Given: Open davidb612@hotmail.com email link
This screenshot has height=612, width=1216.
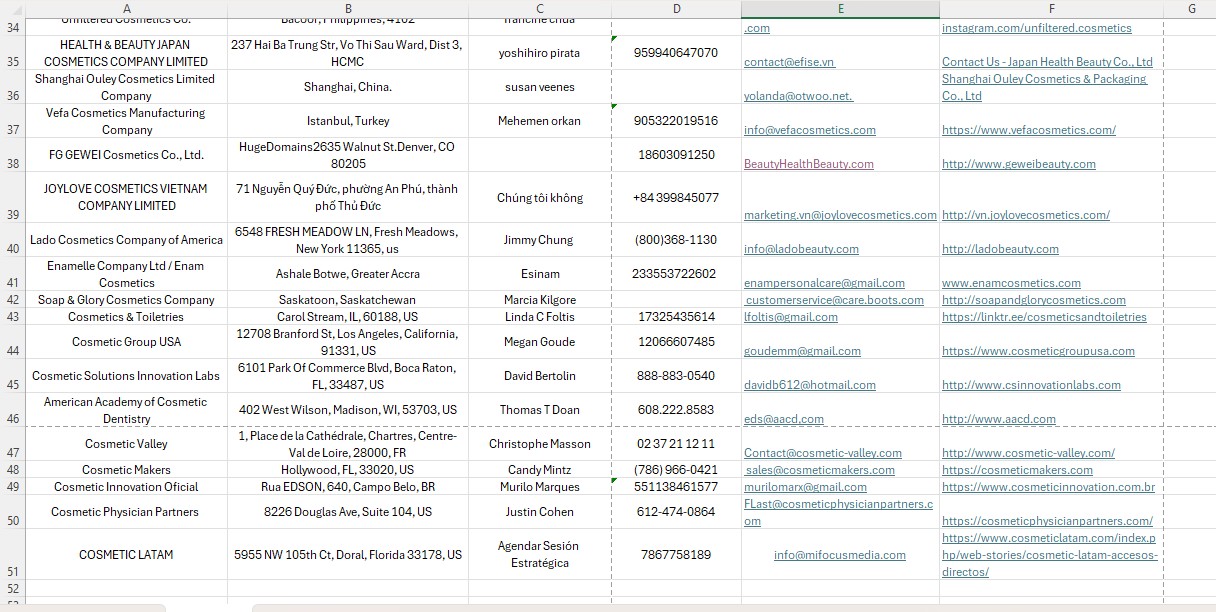Looking at the screenshot, I should [810, 385].
